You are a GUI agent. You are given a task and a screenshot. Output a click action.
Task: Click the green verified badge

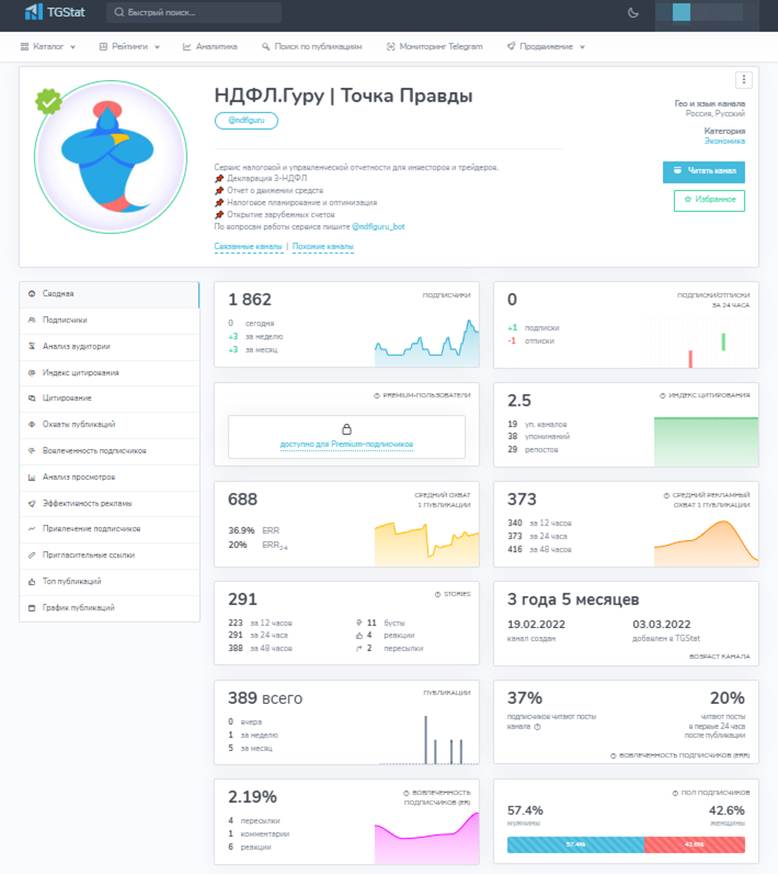coord(48,101)
